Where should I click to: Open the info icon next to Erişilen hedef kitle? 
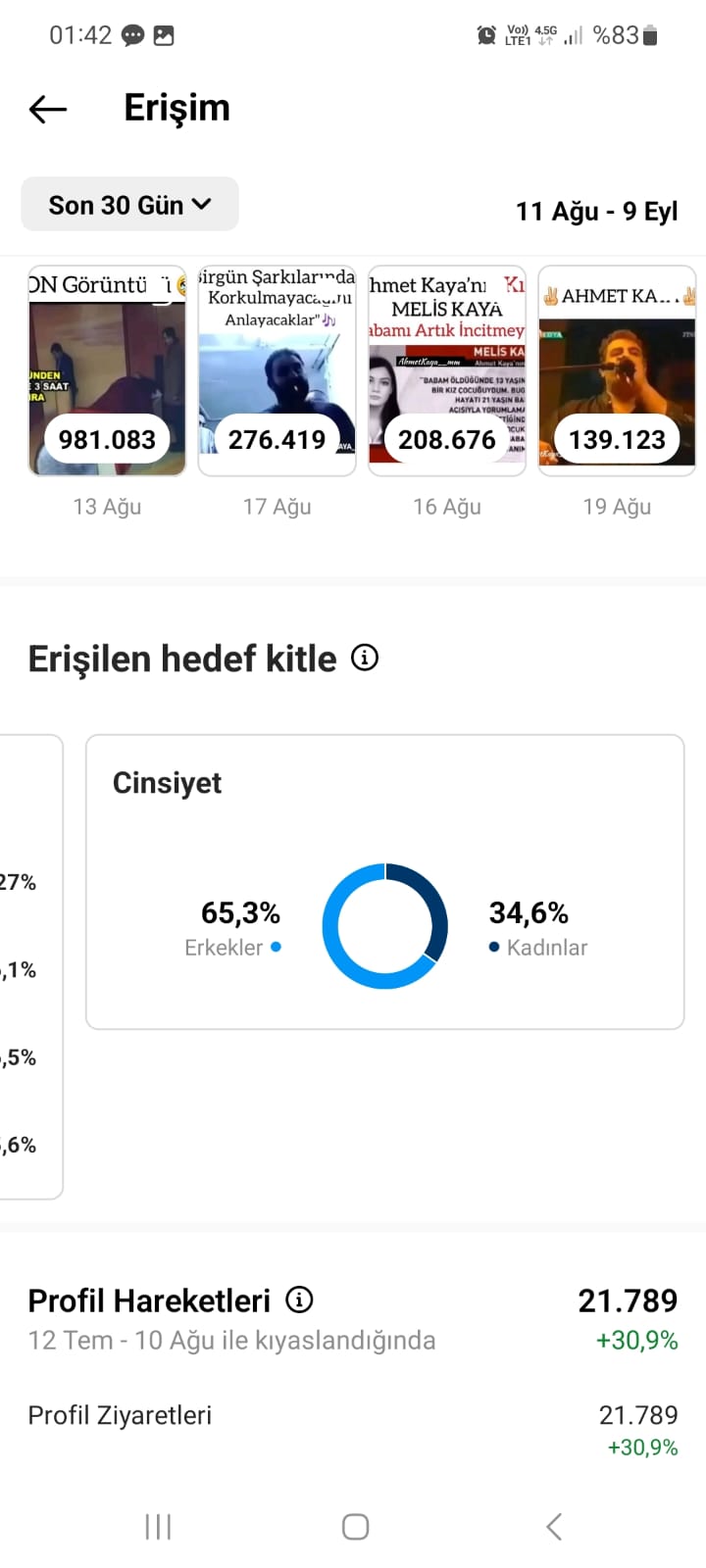pyautogui.click(x=365, y=658)
